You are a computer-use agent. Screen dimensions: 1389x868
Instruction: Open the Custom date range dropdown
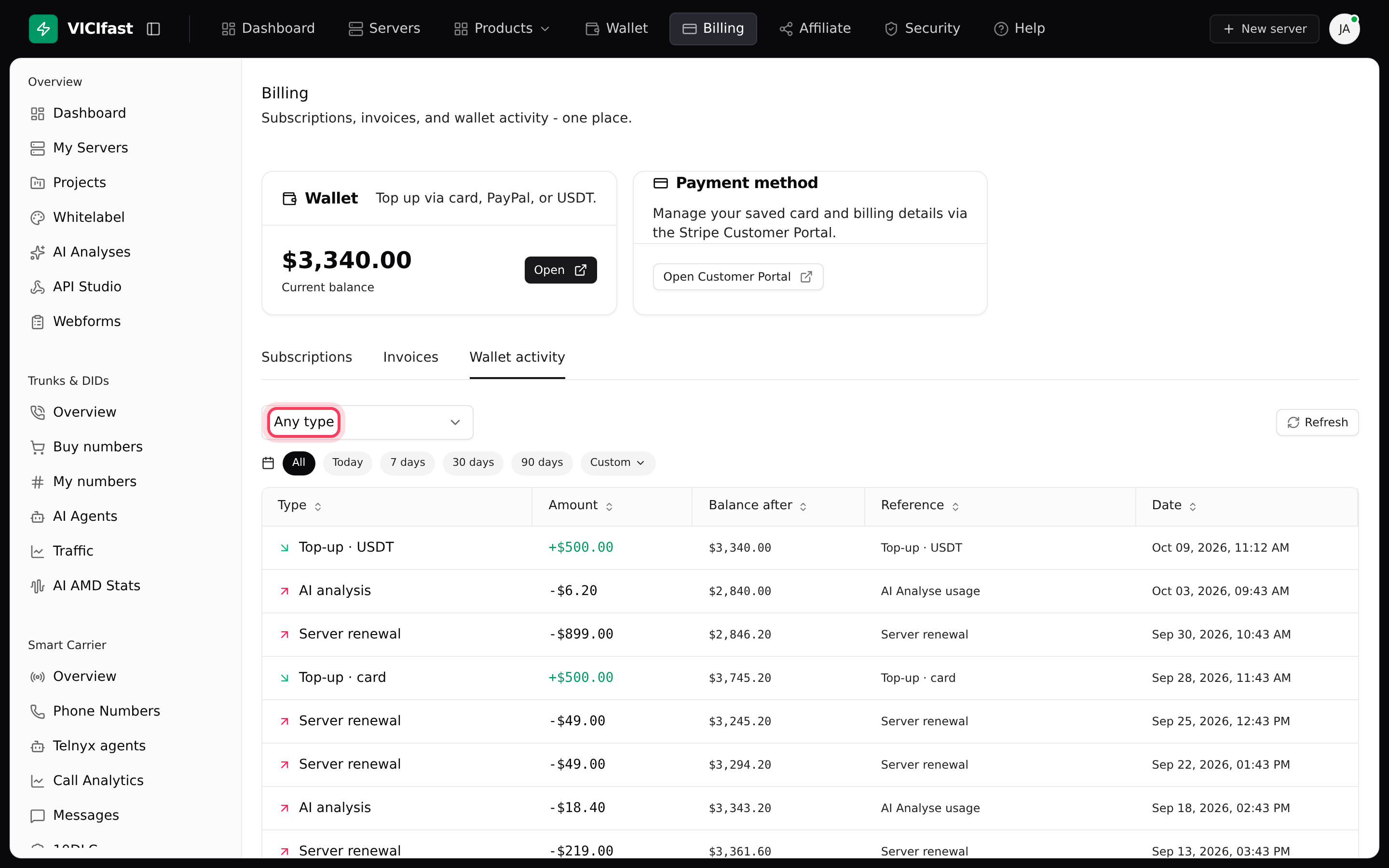[x=618, y=463]
